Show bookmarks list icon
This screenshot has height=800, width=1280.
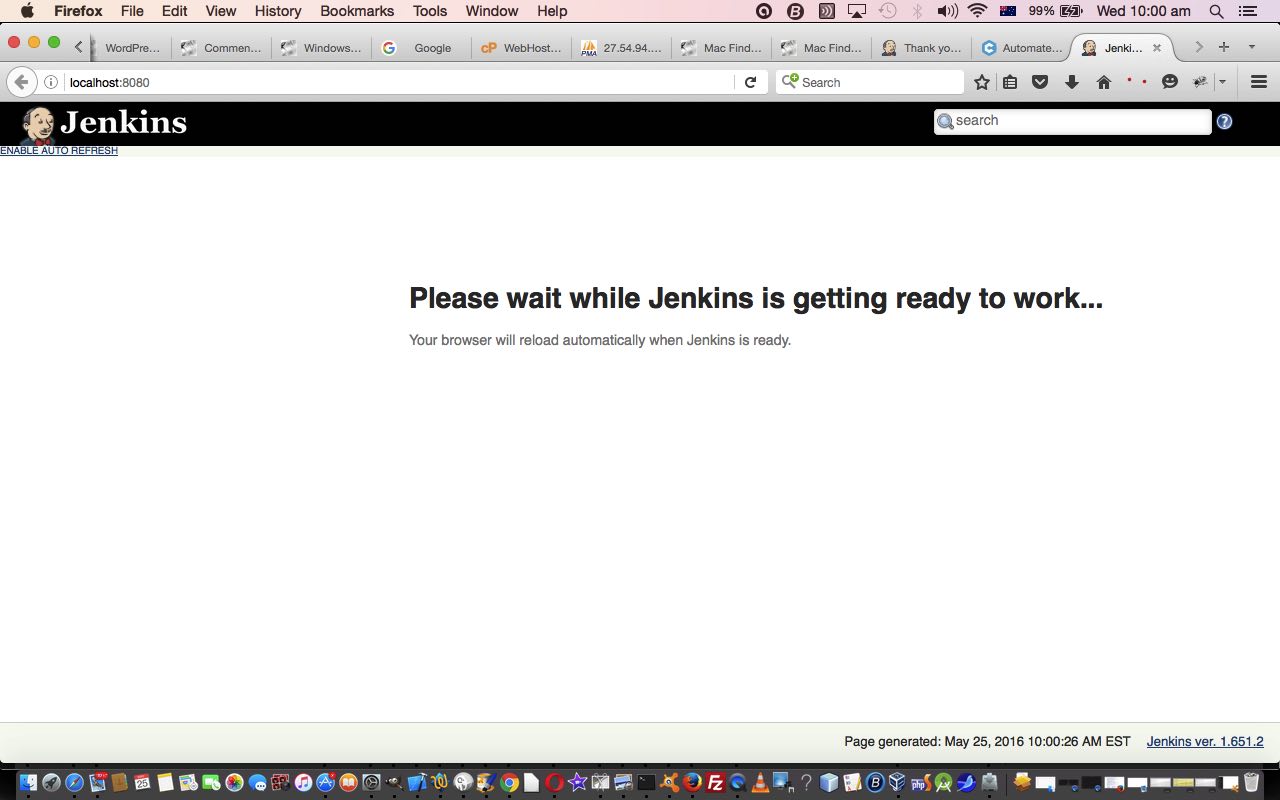pyautogui.click(x=1010, y=82)
